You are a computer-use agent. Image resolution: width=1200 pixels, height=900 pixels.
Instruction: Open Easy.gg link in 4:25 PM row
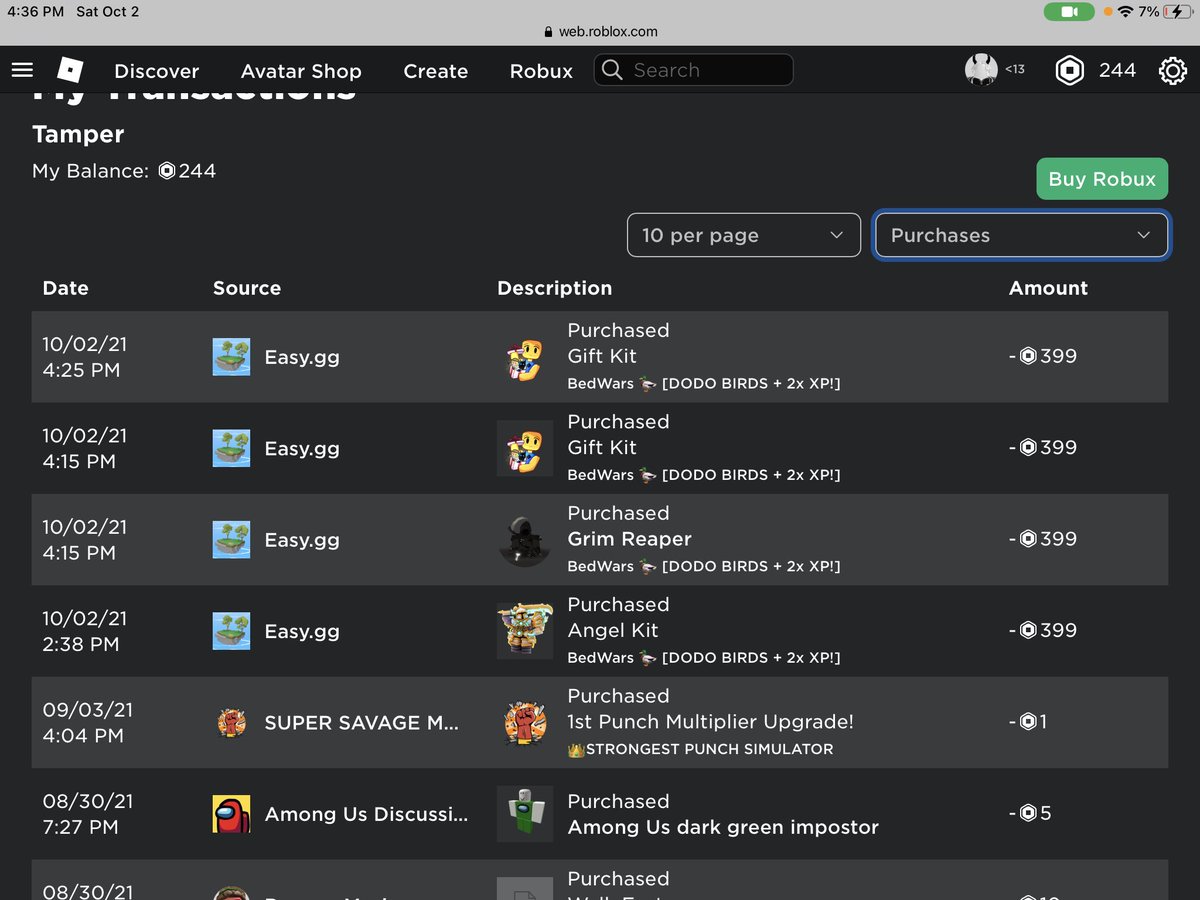(302, 357)
